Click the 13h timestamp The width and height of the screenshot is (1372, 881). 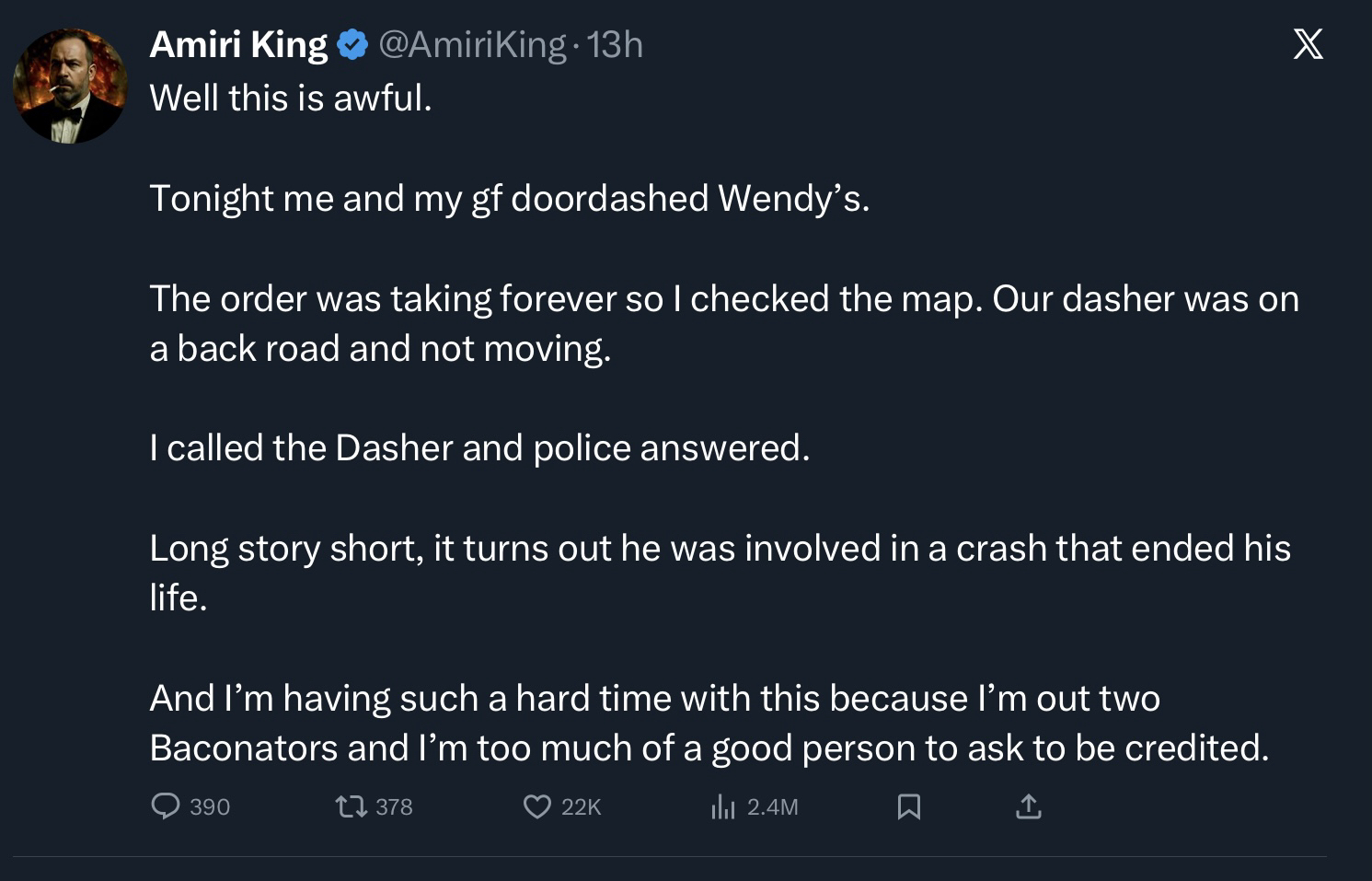tap(615, 44)
